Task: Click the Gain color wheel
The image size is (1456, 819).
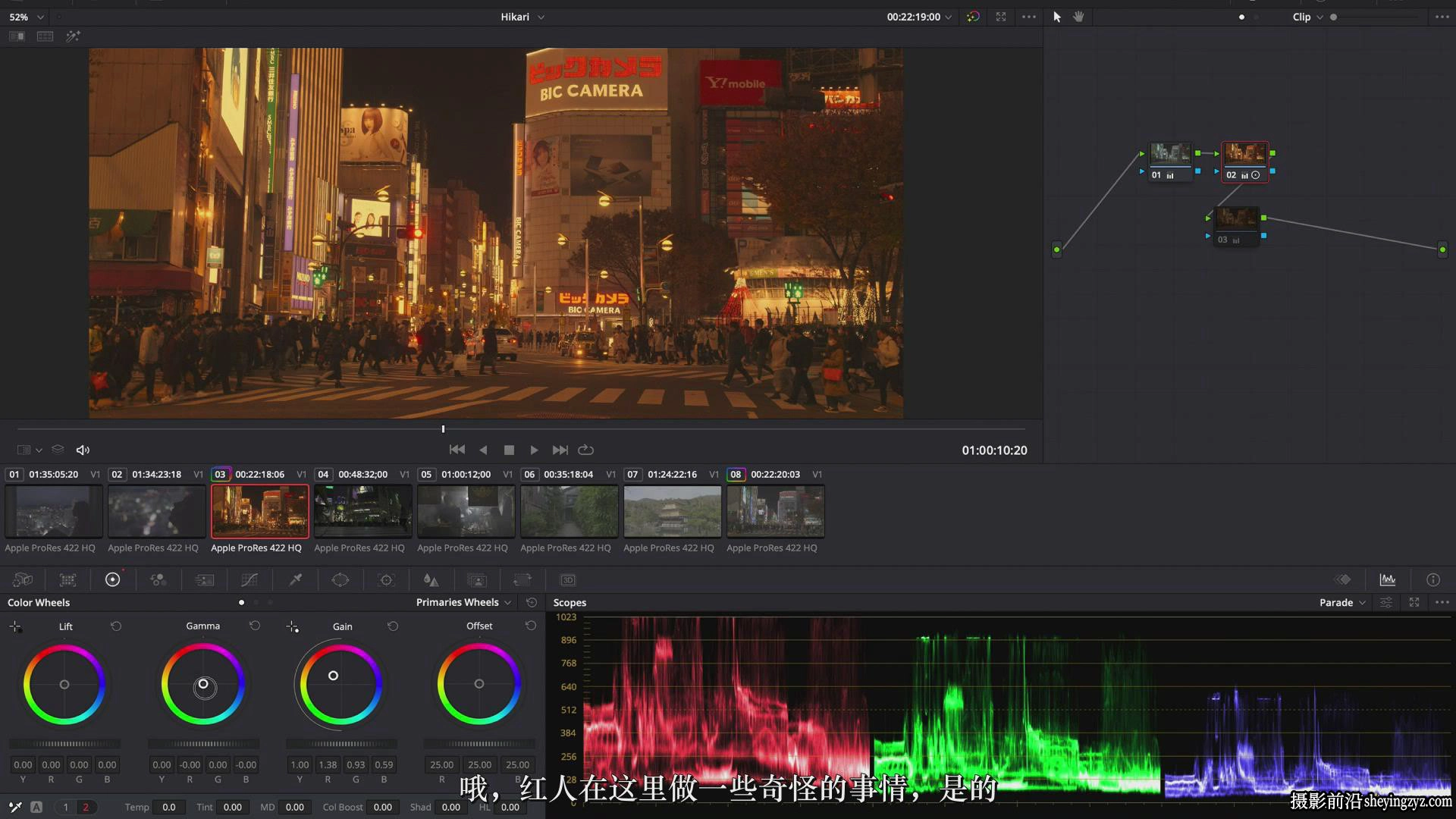Action: tap(340, 684)
